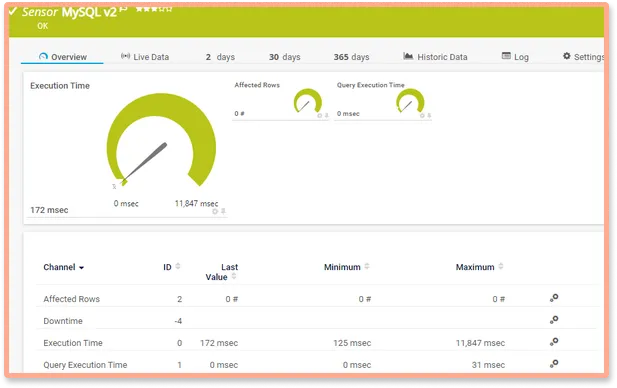
Task: Sort table by ID column
Action: (x=172, y=267)
